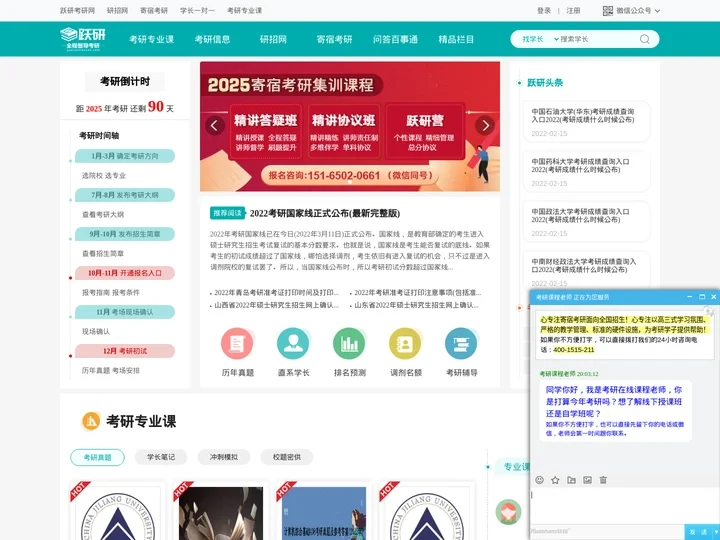
Task: Expand the 微信公众号 dropdown arrow
Action: click(x=657, y=11)
